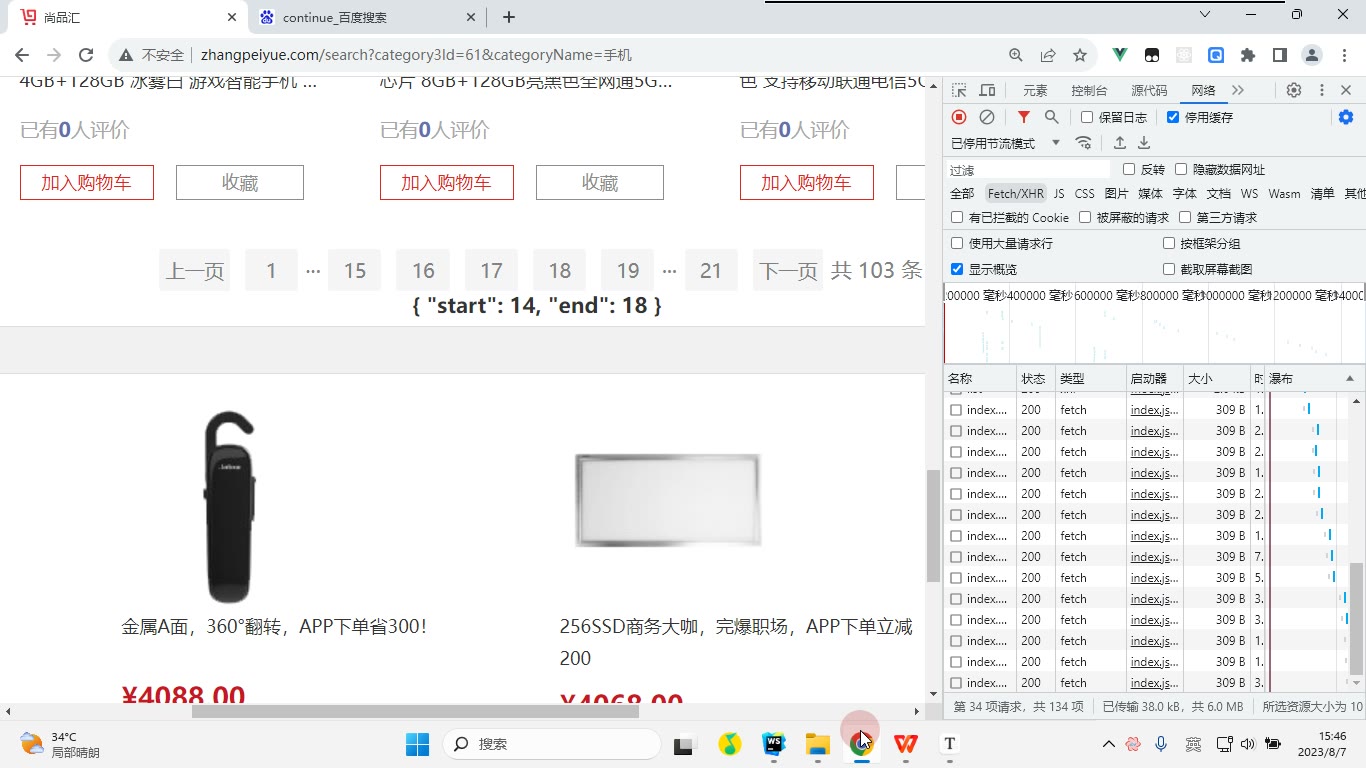Toggle the red network filter funnel icon

tap(1023, 117)
